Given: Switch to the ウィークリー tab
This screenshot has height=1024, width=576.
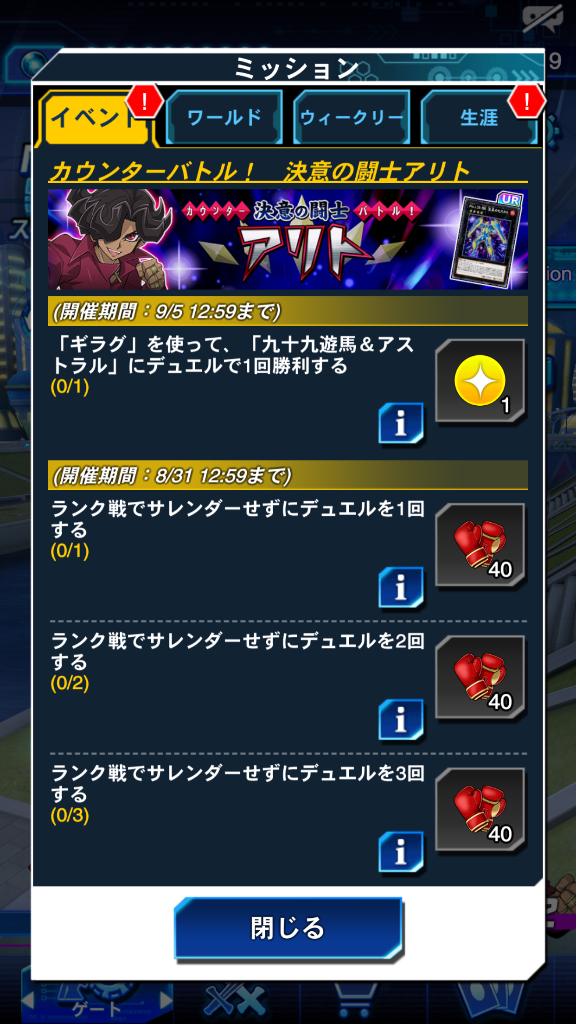Looking at the screenshot, I should [351, 118].
